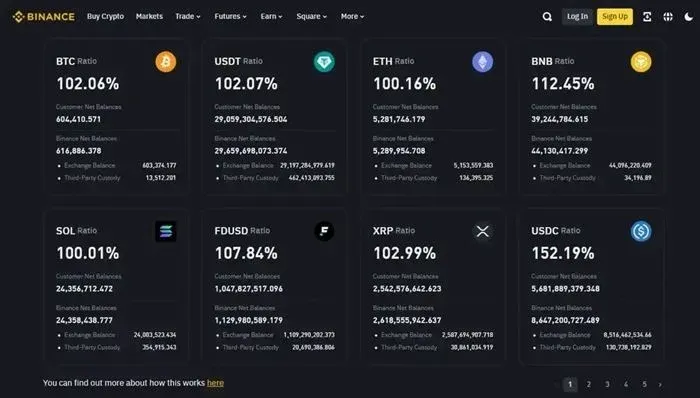Screen dimensions: 700x398
Task: Click BTC Binance net balance 616,886.378
Action: pyautogui.click(x=79, y=151)
